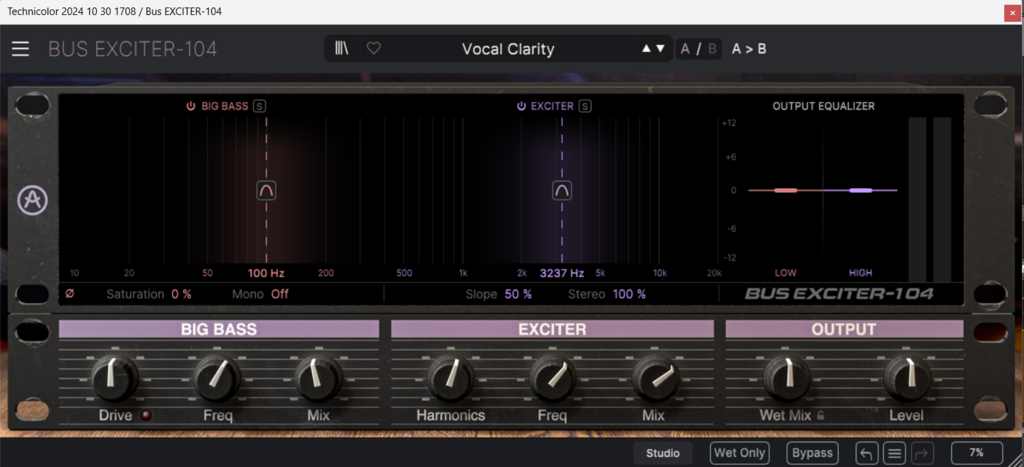Switch to state B
Screen dimensions: 1024x467
tap(712, 48)
